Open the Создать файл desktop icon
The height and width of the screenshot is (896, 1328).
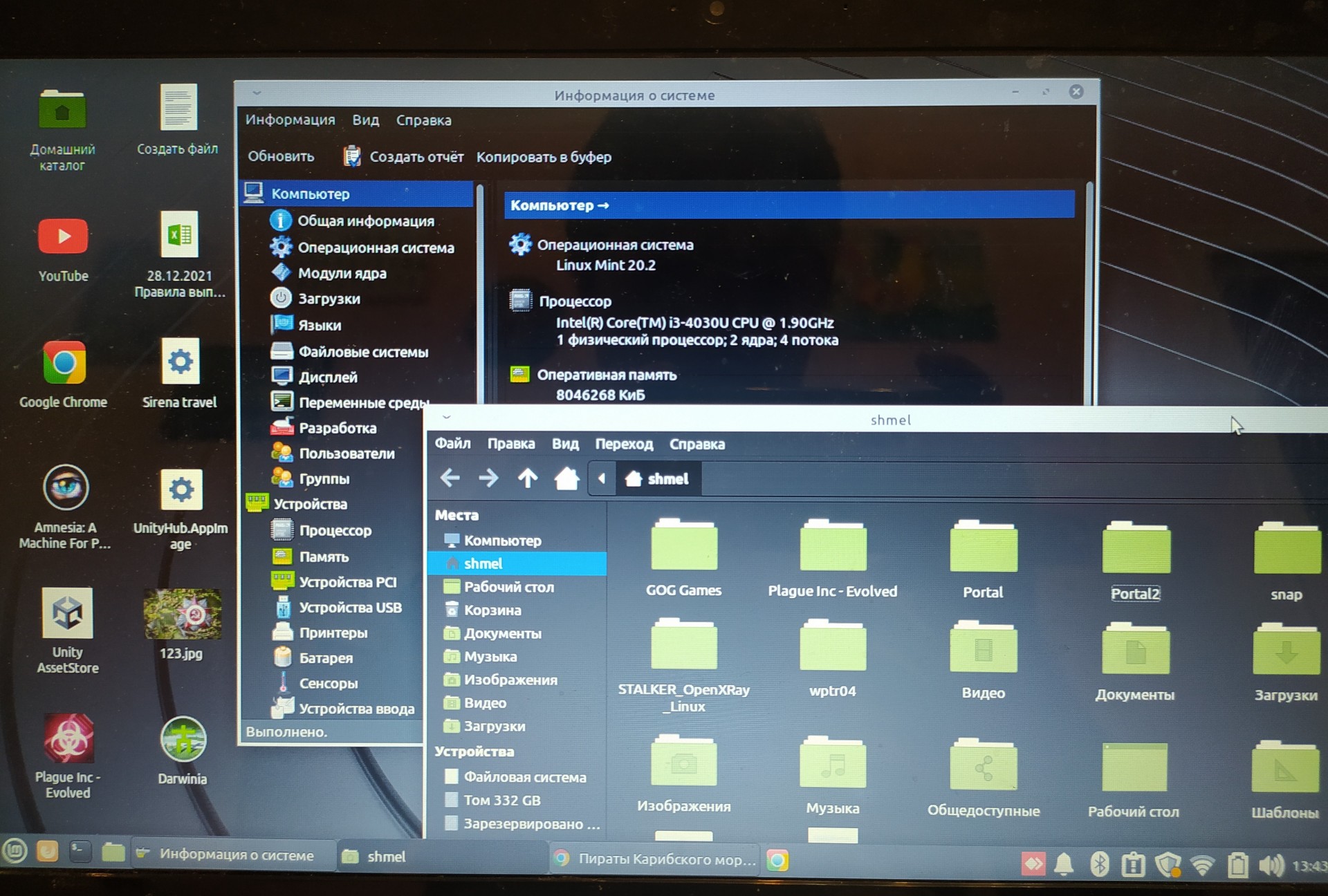point(178,120)
